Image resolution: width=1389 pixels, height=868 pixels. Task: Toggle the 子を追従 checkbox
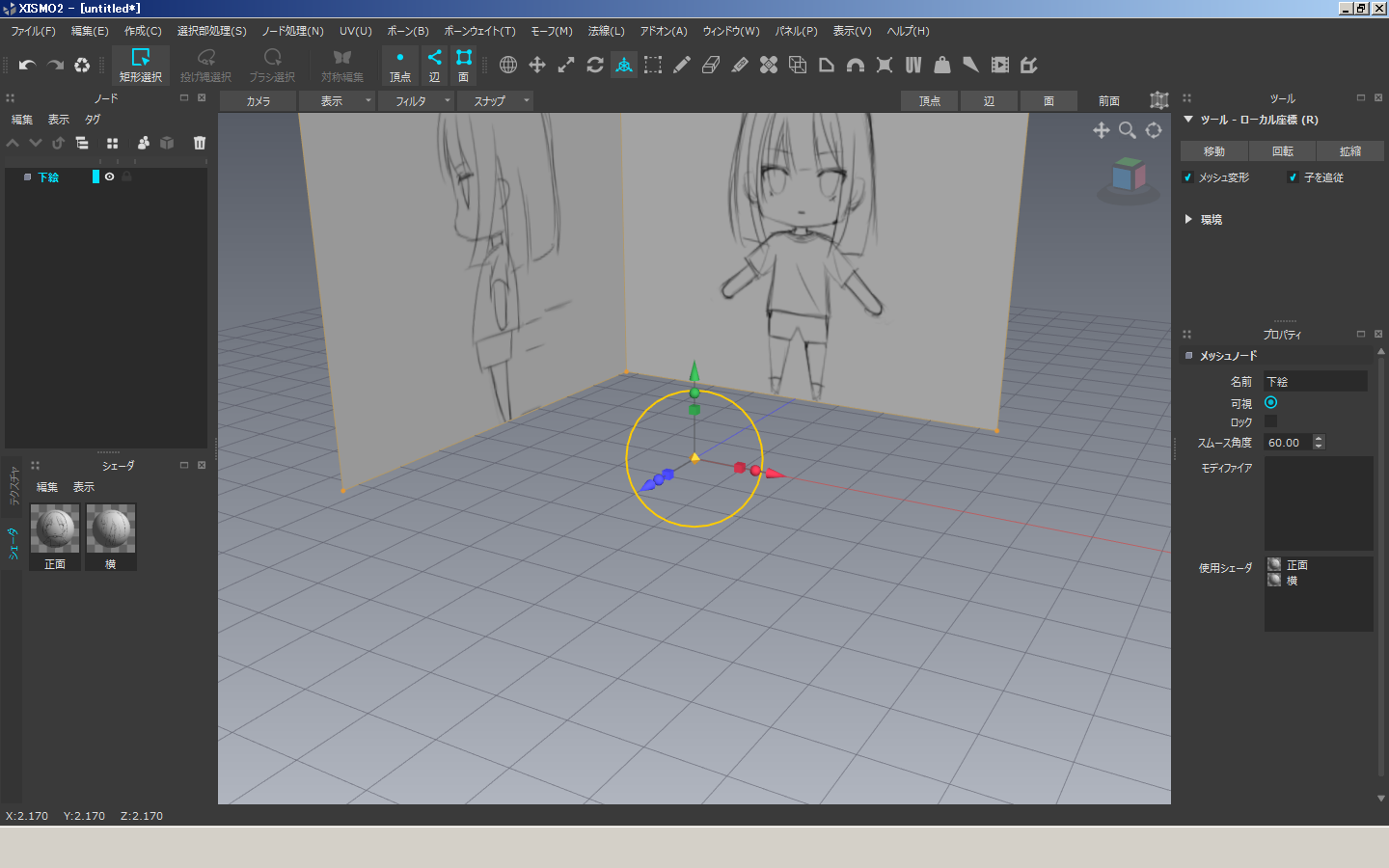[1293, 177]
